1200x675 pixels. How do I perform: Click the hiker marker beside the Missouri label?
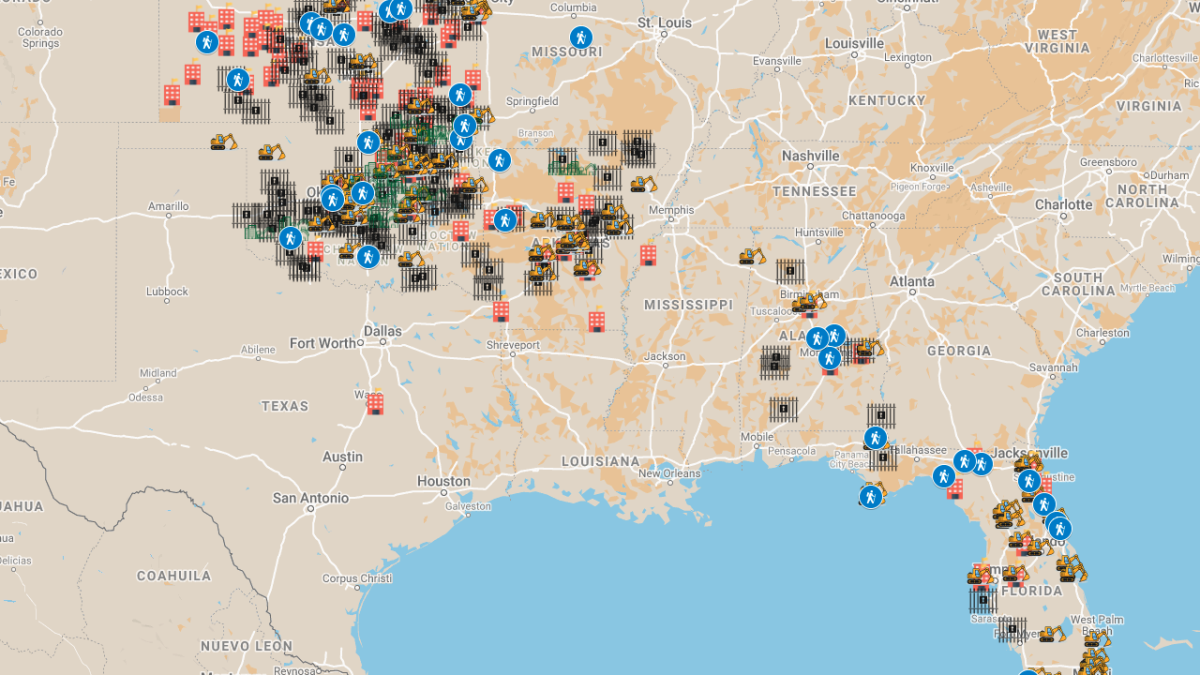tap(580, 38)
